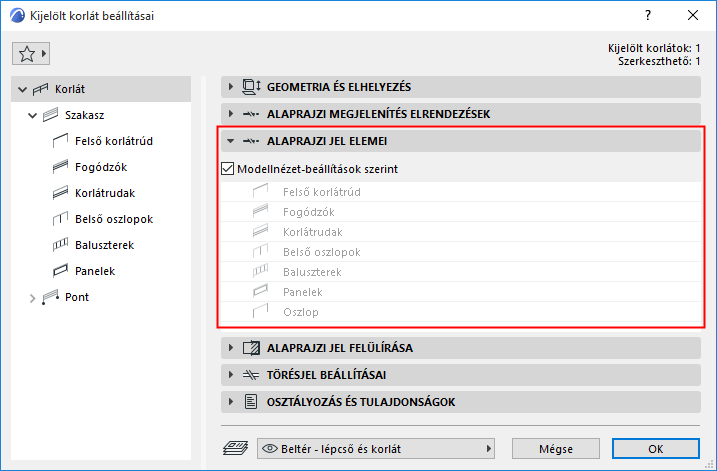Click the layer icon beside layer dropdown
This screenshot has height=471, width=717.
point(235,449)
